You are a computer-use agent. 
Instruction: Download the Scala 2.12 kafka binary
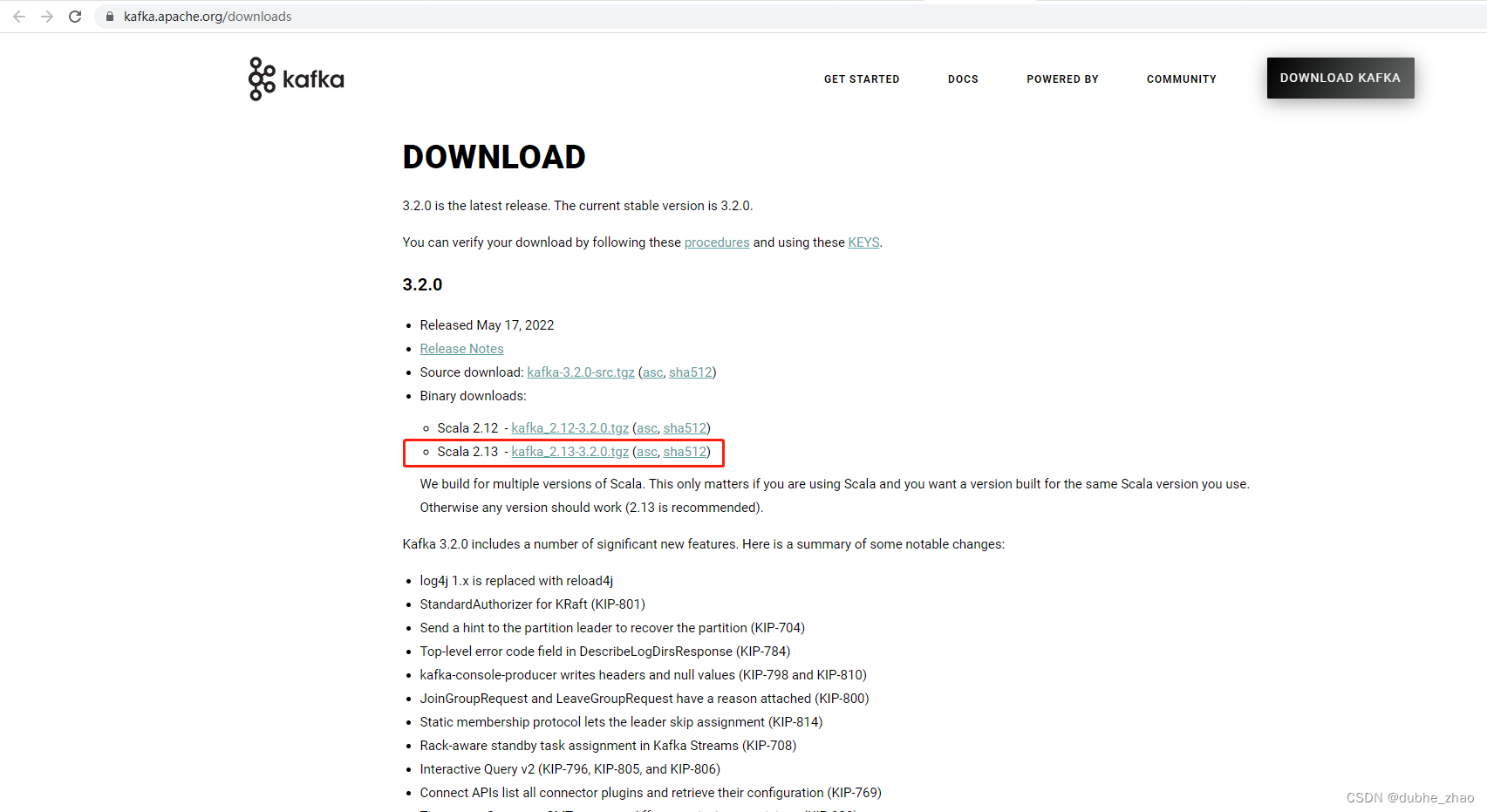(x=570, y=427)
